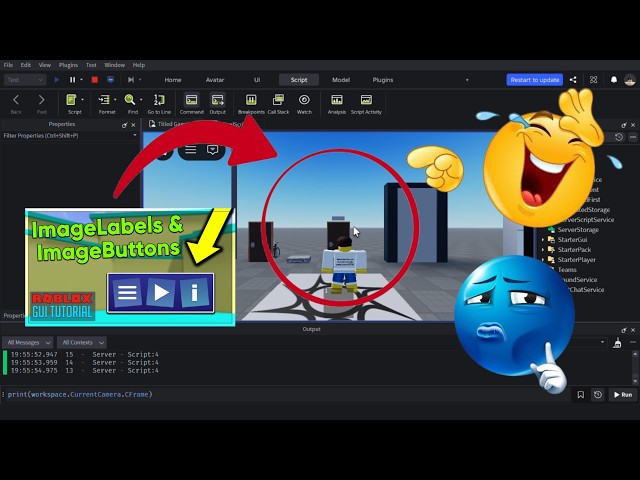Open the dropdown arrow beside Pause
The width and height of the screenshot is (640, 480).
[81, 80]
